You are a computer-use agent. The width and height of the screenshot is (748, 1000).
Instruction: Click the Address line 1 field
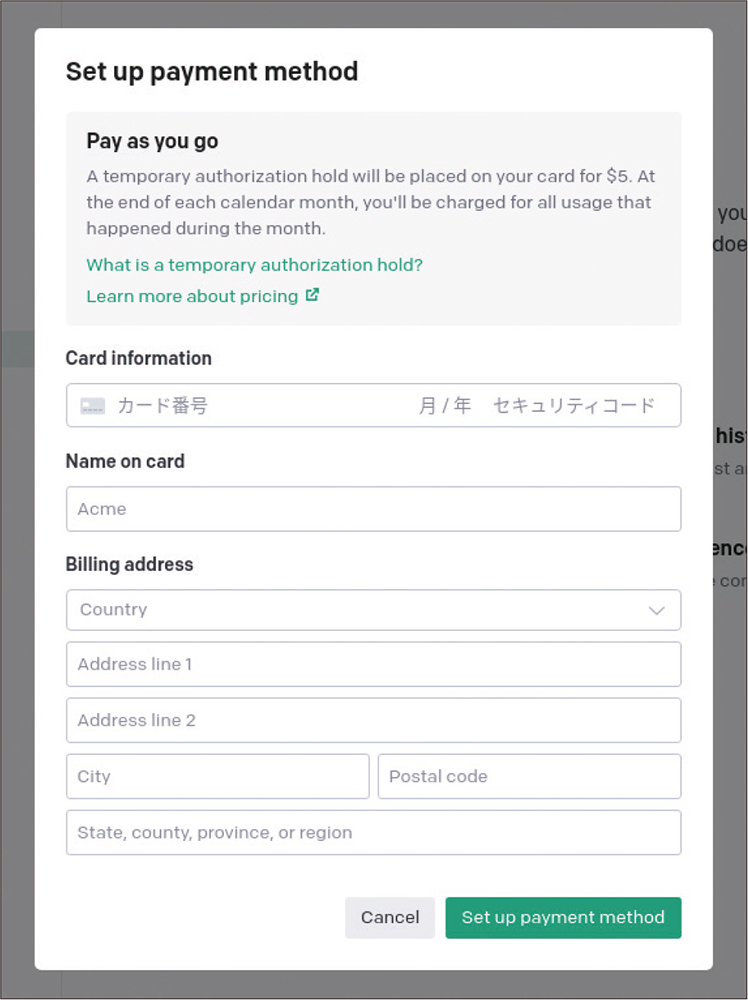(x=373, y=664)
